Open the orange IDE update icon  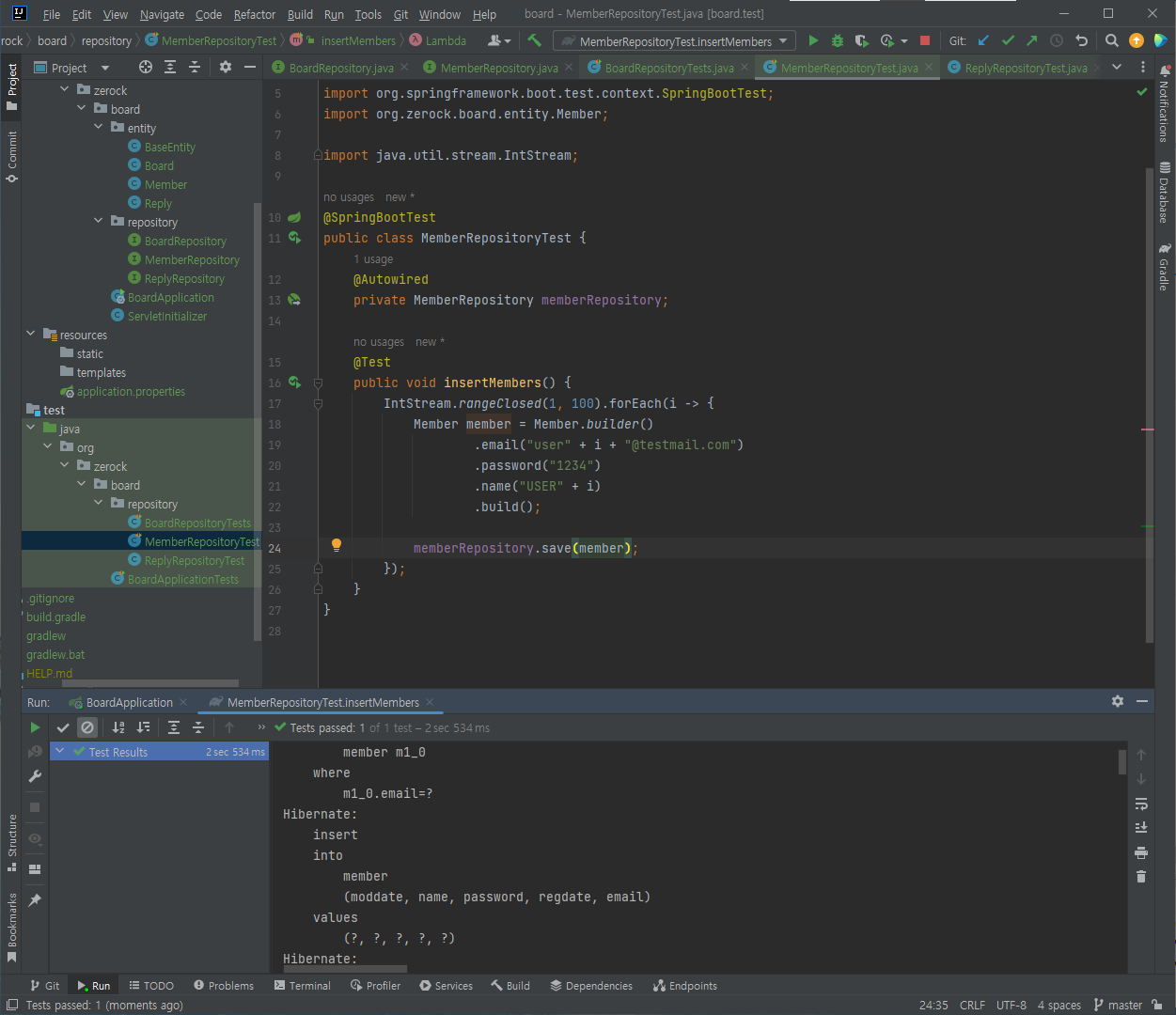(x=1137, y=40)
